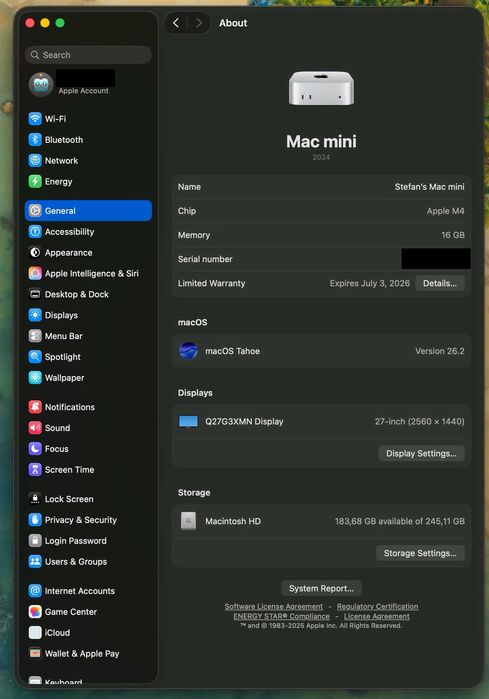Open Software License Agreement link
489x699 pixels.
tap(273, 606)
